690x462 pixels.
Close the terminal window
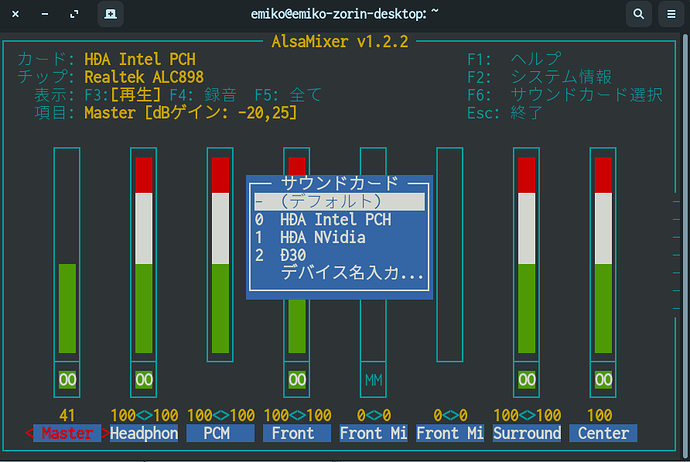(x=15, y=14)
